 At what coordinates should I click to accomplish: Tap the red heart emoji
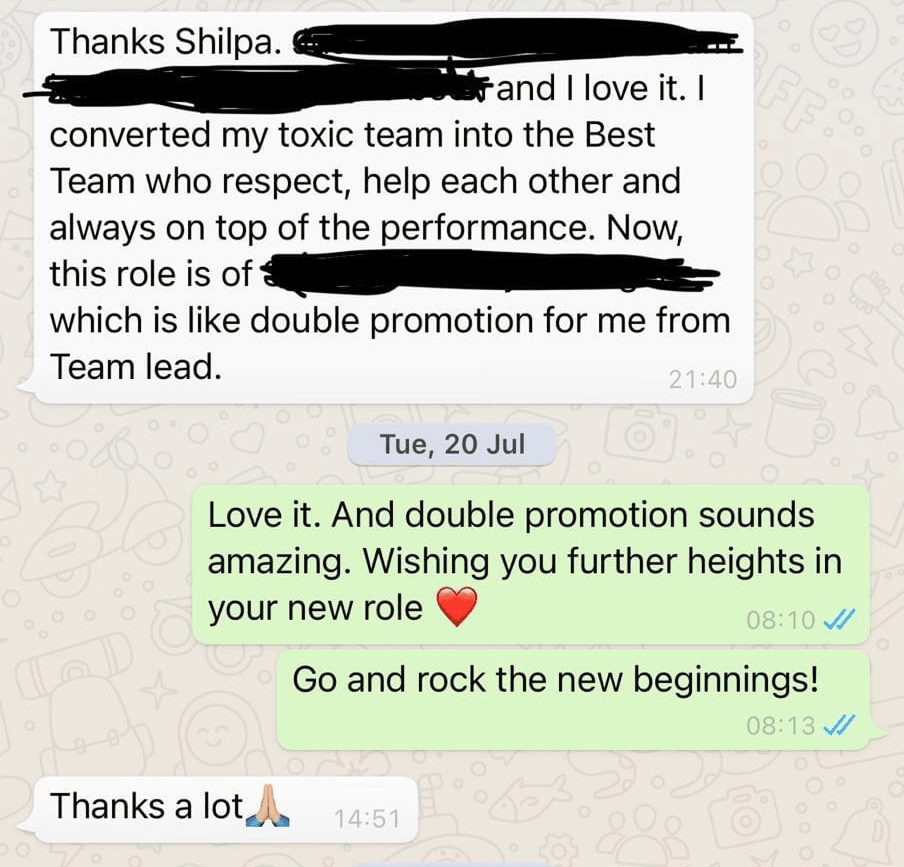click(x=457, y=606)
